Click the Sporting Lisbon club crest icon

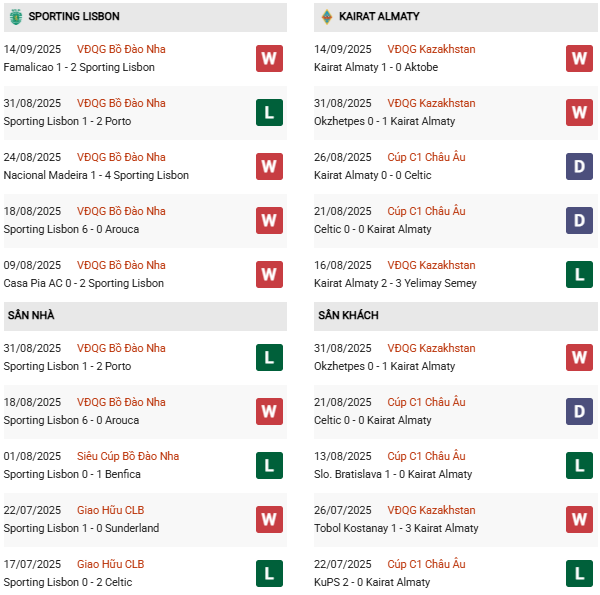[15, 16]
